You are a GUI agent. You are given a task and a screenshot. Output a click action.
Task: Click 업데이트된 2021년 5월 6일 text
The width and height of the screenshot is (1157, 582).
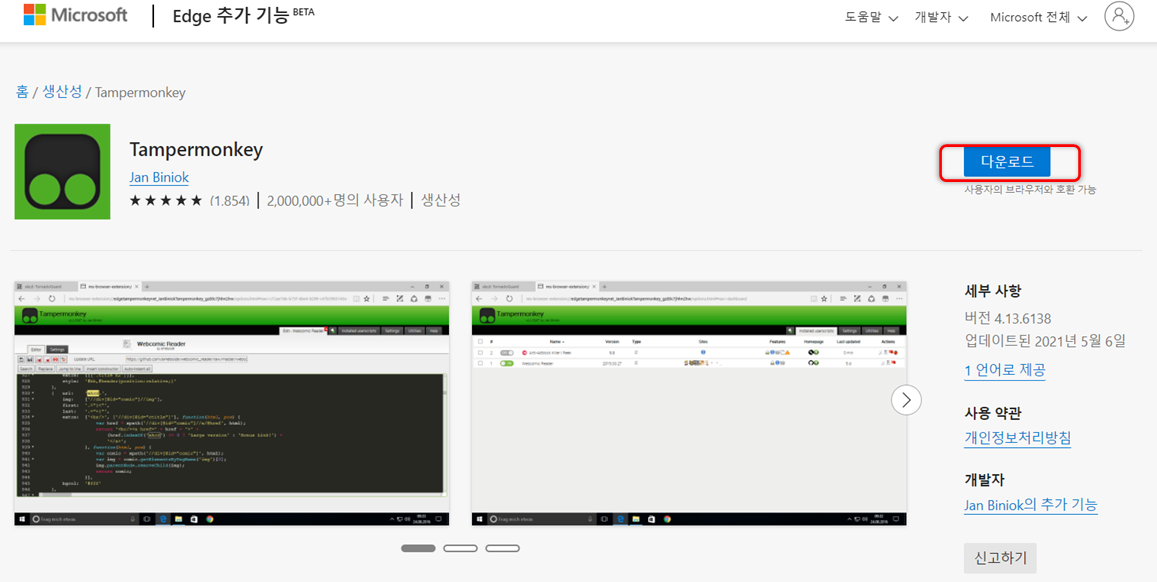point(1046,340)
